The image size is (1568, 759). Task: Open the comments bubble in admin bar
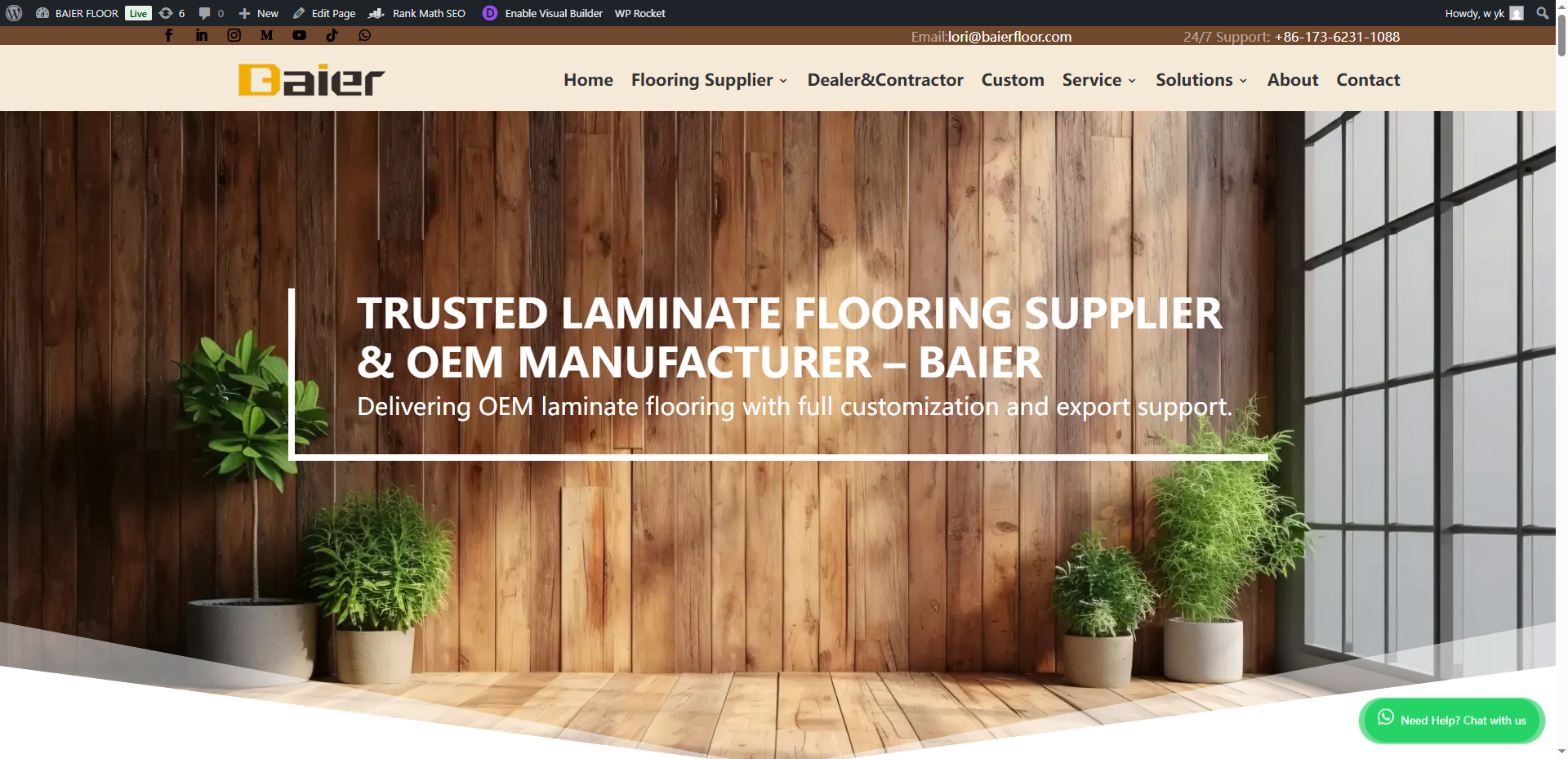tap(211, 13)
